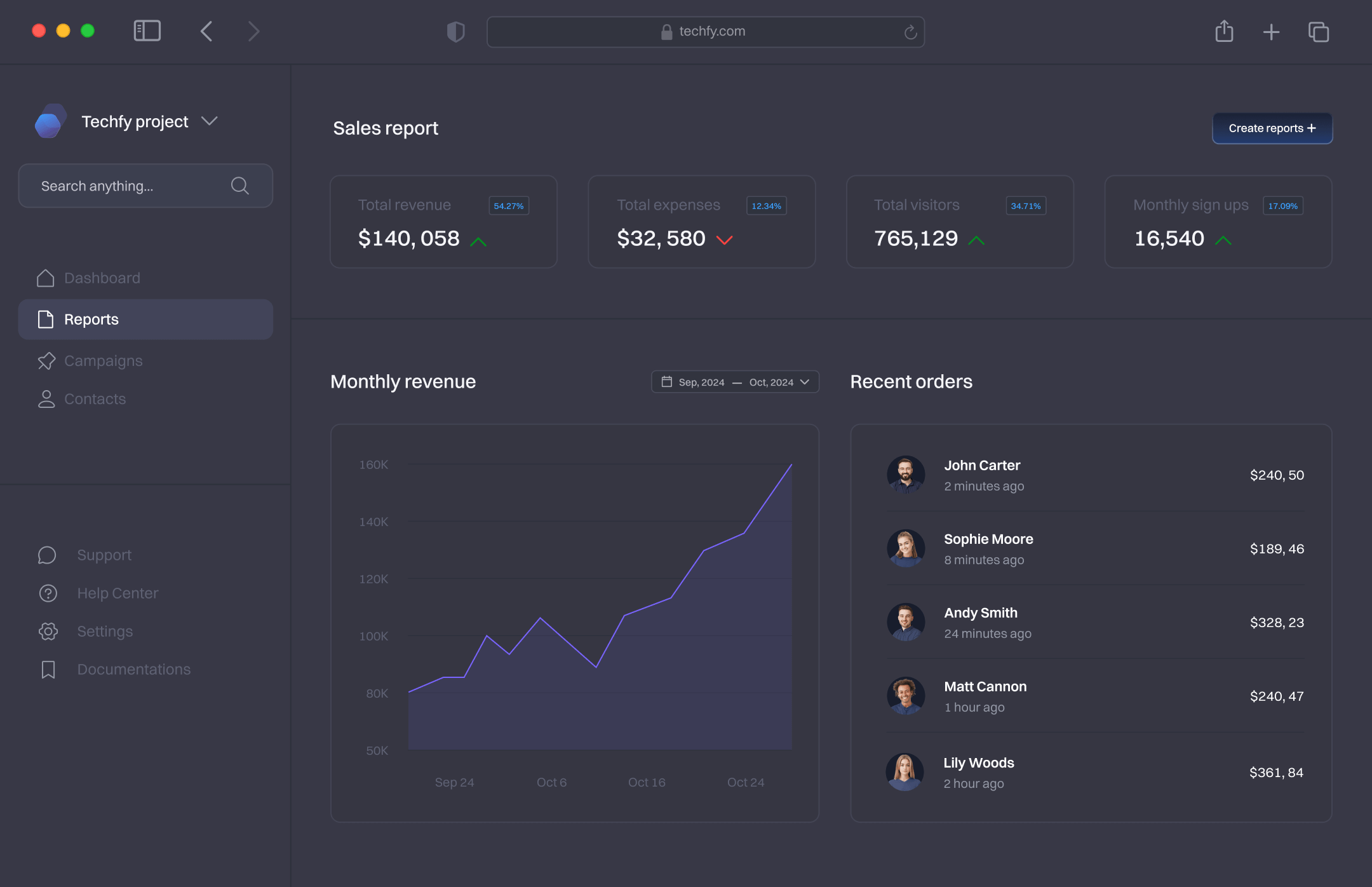Click the Create reports button

(1272, 128)
